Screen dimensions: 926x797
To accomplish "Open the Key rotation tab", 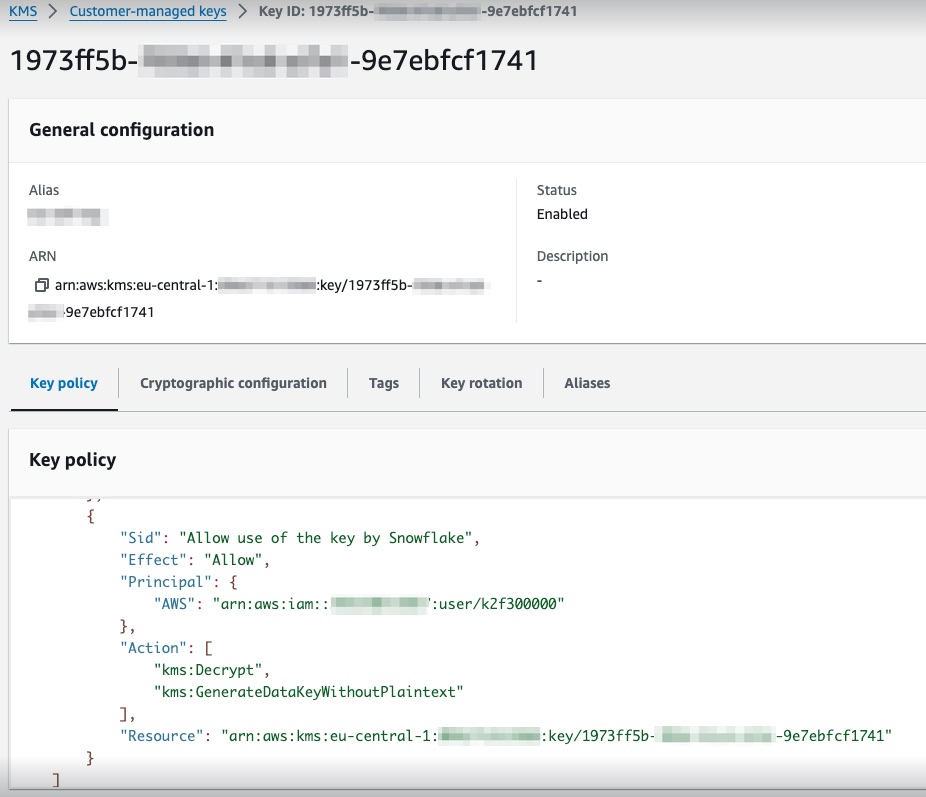I will [x=481, y=383].
